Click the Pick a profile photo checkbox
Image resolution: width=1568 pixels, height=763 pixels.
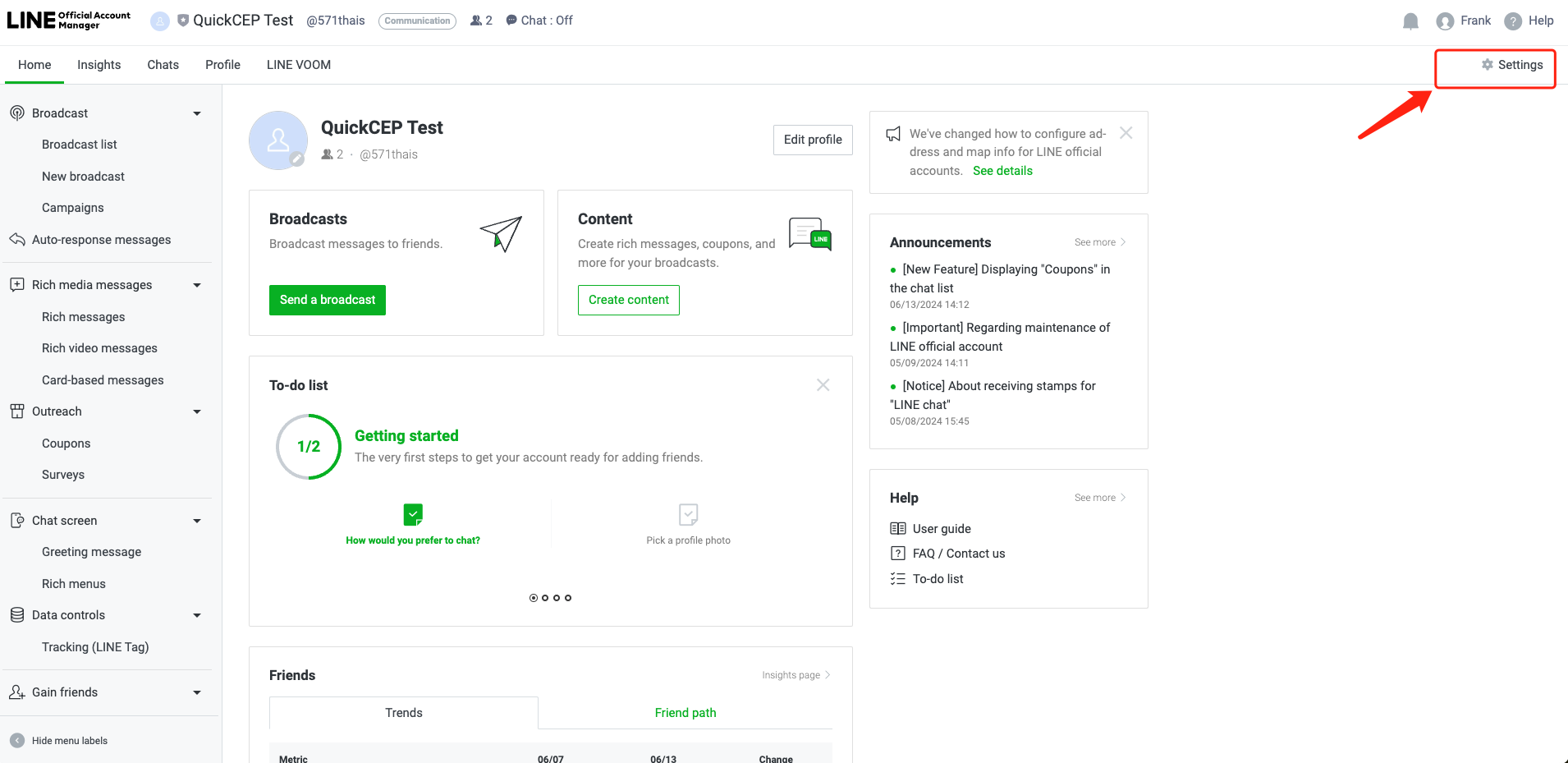pyautogui.click(x=689, y=515)
